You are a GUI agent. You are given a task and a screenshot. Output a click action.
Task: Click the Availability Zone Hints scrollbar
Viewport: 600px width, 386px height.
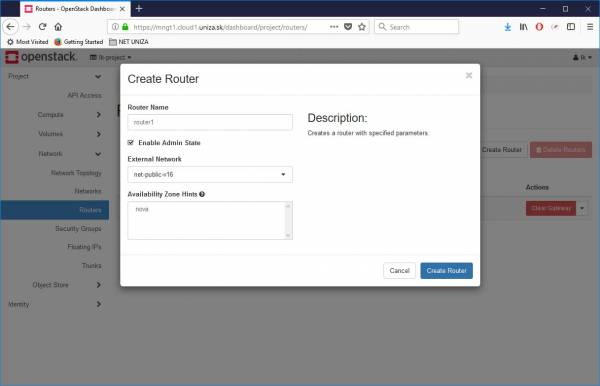pos(288,221)
